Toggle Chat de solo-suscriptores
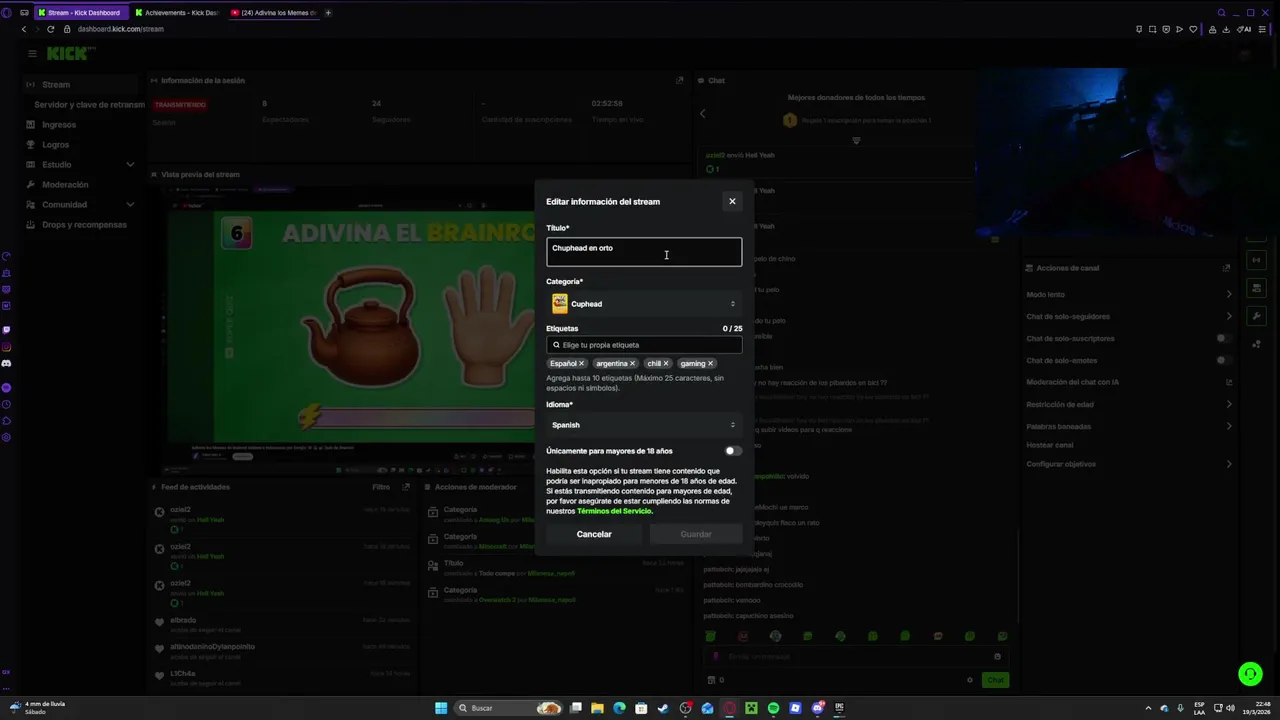Image resolution: width=1280 pixels, height=720 pixels. click(1223, 339)
